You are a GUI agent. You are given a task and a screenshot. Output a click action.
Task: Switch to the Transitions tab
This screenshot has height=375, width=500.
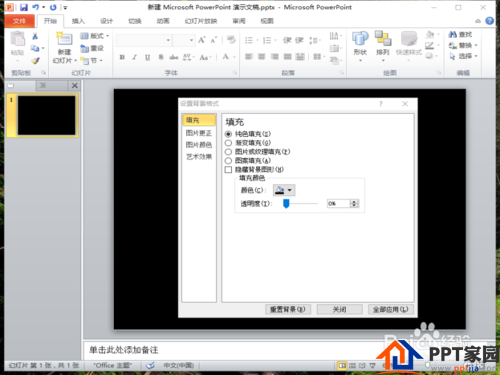135,21
